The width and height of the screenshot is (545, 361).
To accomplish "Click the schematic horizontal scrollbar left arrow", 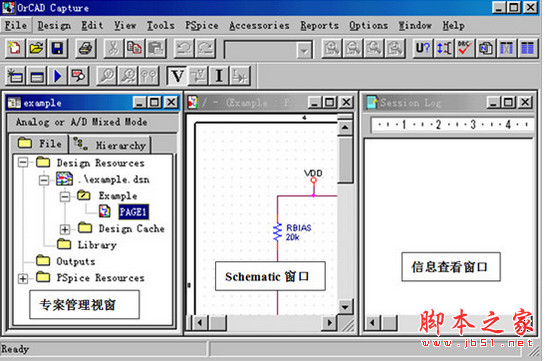I will click(200, 323).
